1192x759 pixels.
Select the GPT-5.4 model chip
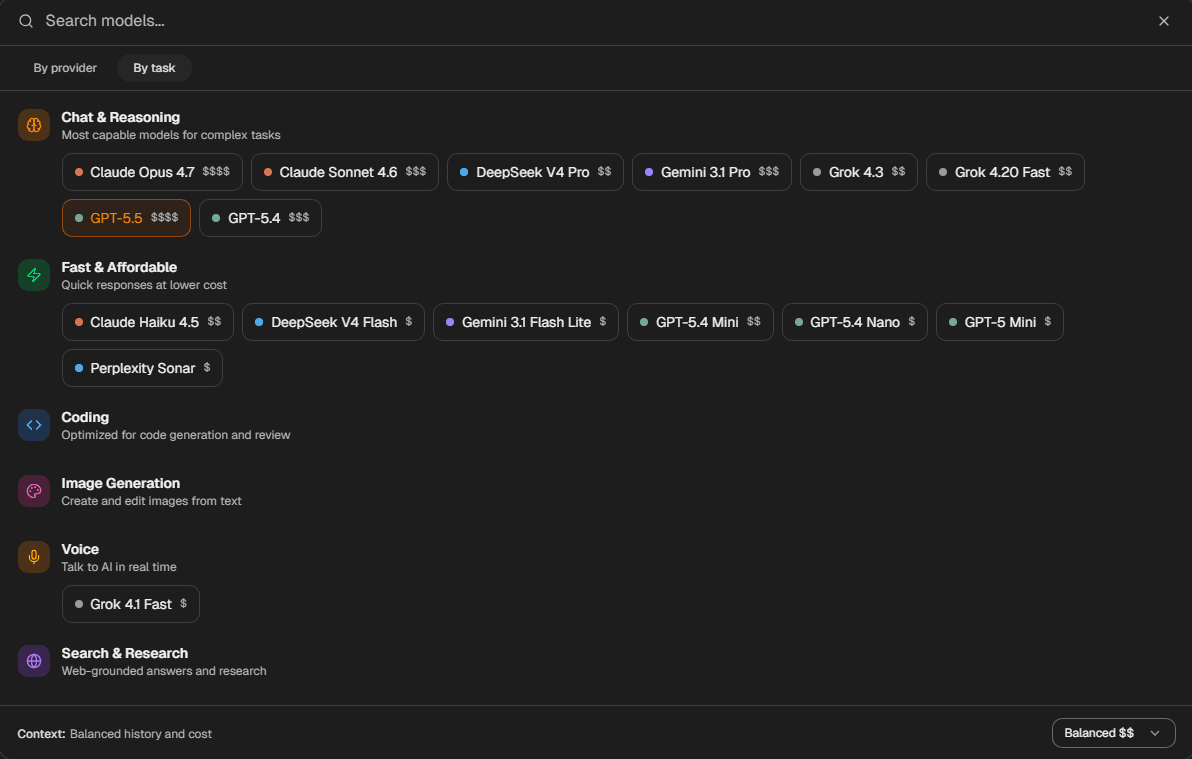tap(260, 218)
